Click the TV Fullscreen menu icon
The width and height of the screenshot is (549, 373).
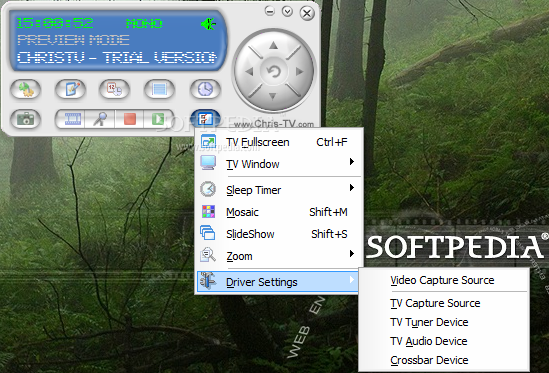click(208, 141)
